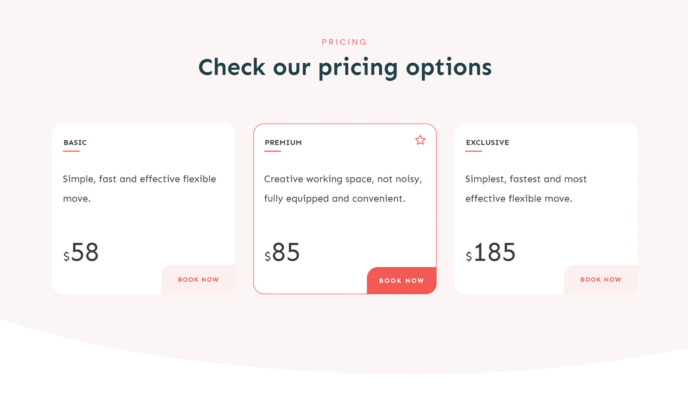Image resolution: width=688 pixels, height=399 pixels.
Task: Select Book Now on the Exclusive plan
Action: 601,280
